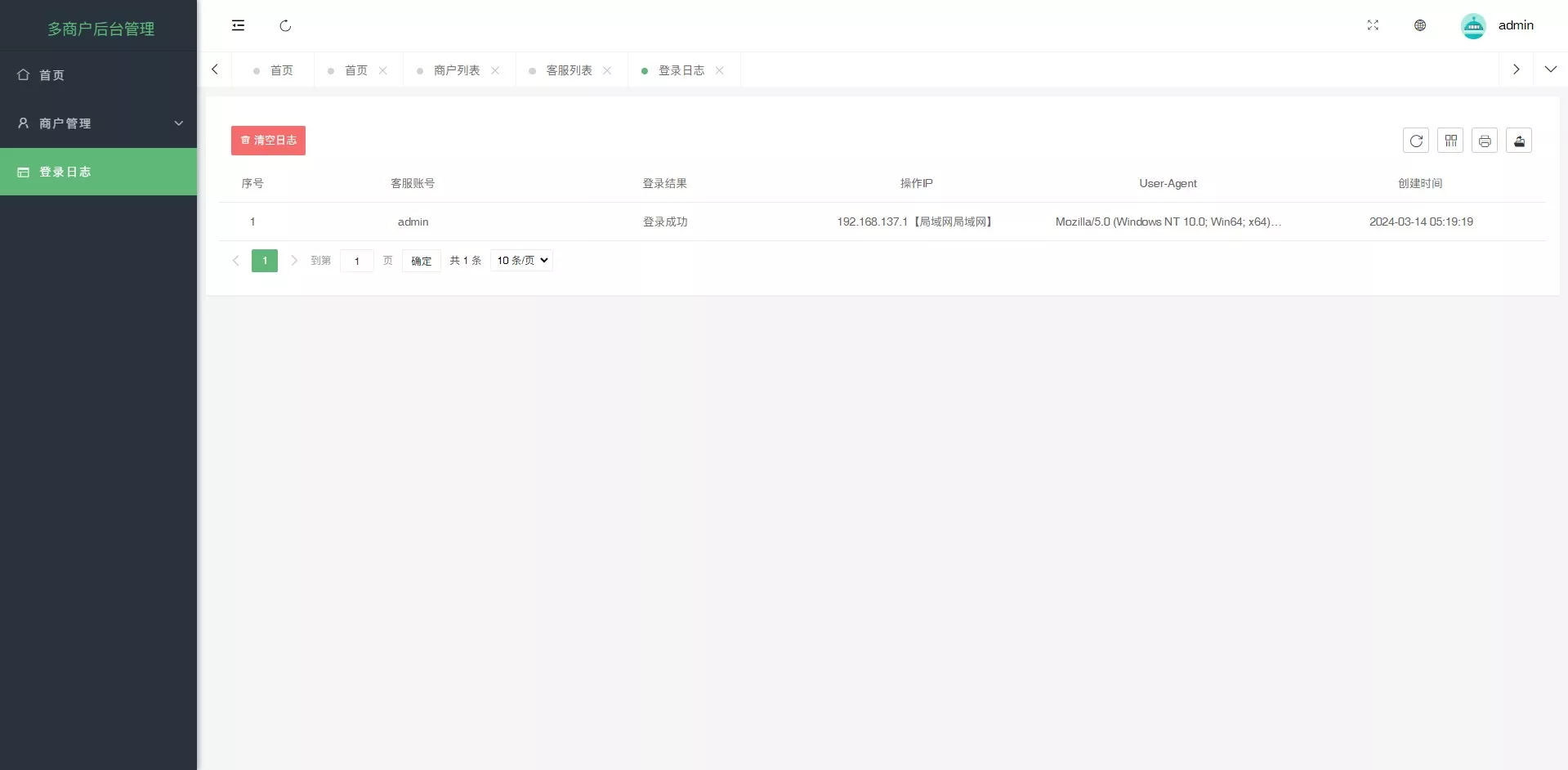Viewport: 1568px width, 770px height.
Task: Open 首页 from the sidebar
Action: (x=51, y=74)
